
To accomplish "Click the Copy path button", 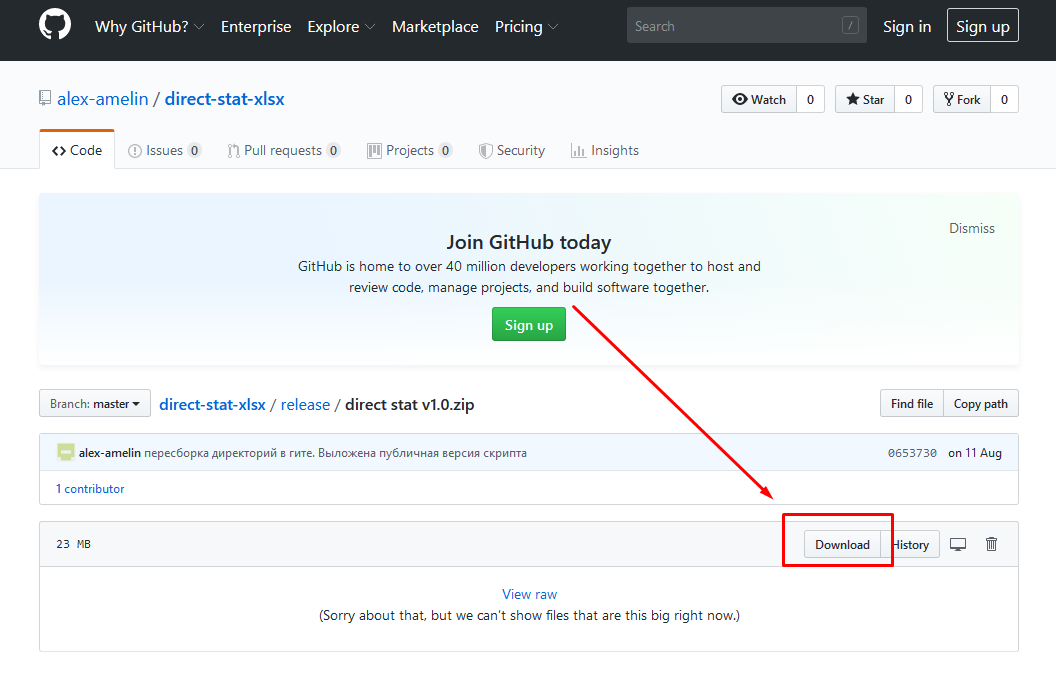I will [x=981, y=404].
